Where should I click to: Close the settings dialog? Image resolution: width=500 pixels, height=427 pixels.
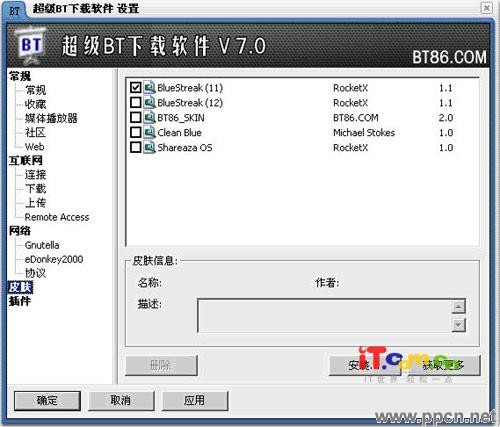pyautogui.click(x=486, y=7)
